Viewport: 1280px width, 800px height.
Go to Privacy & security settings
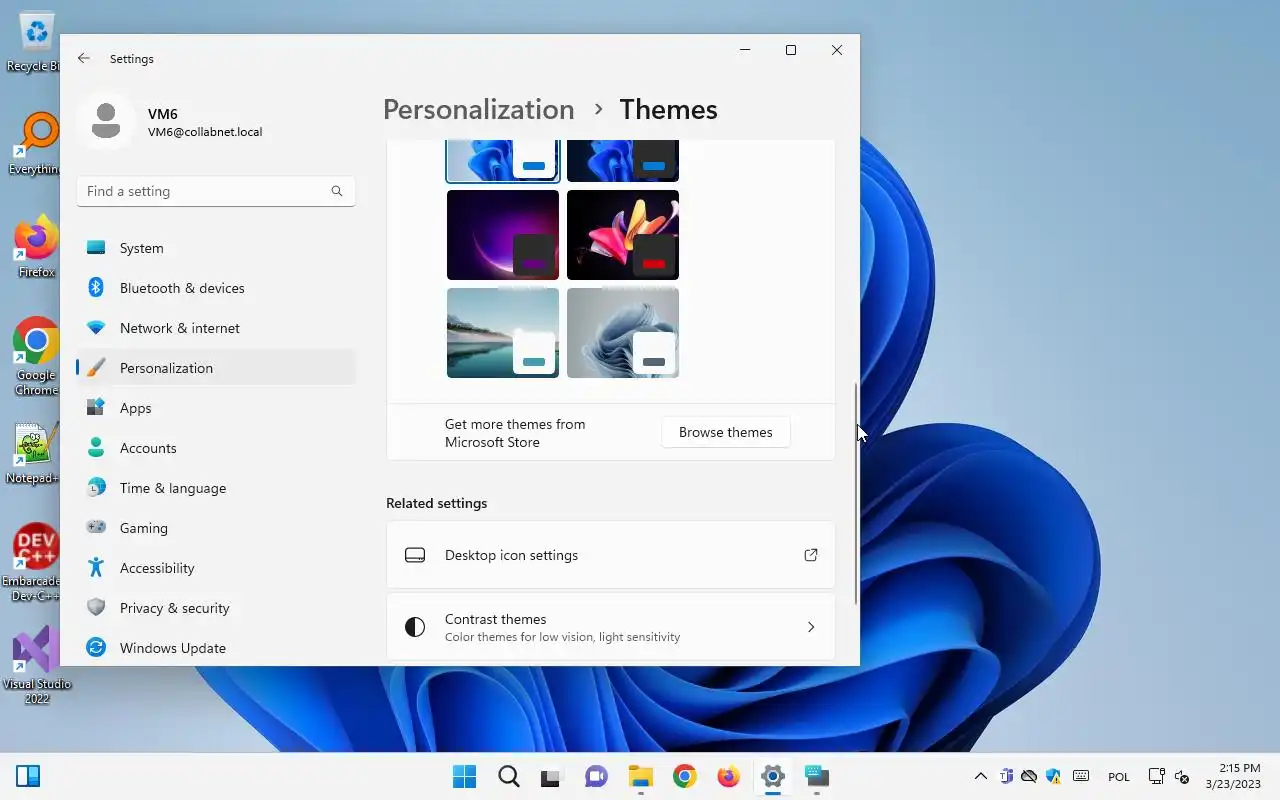coord(216,608)
